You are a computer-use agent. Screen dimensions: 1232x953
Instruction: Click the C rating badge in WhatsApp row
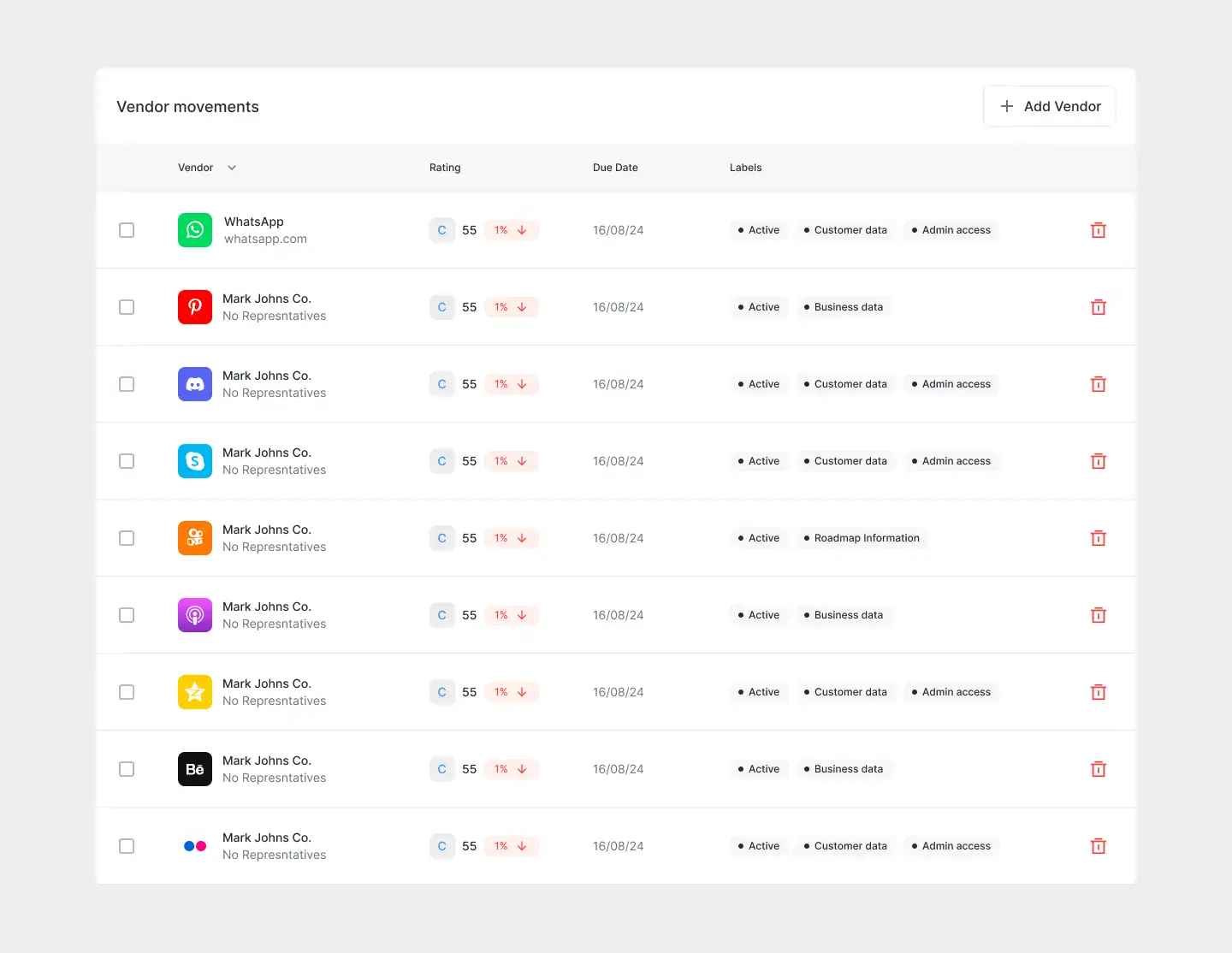(442, 230)
